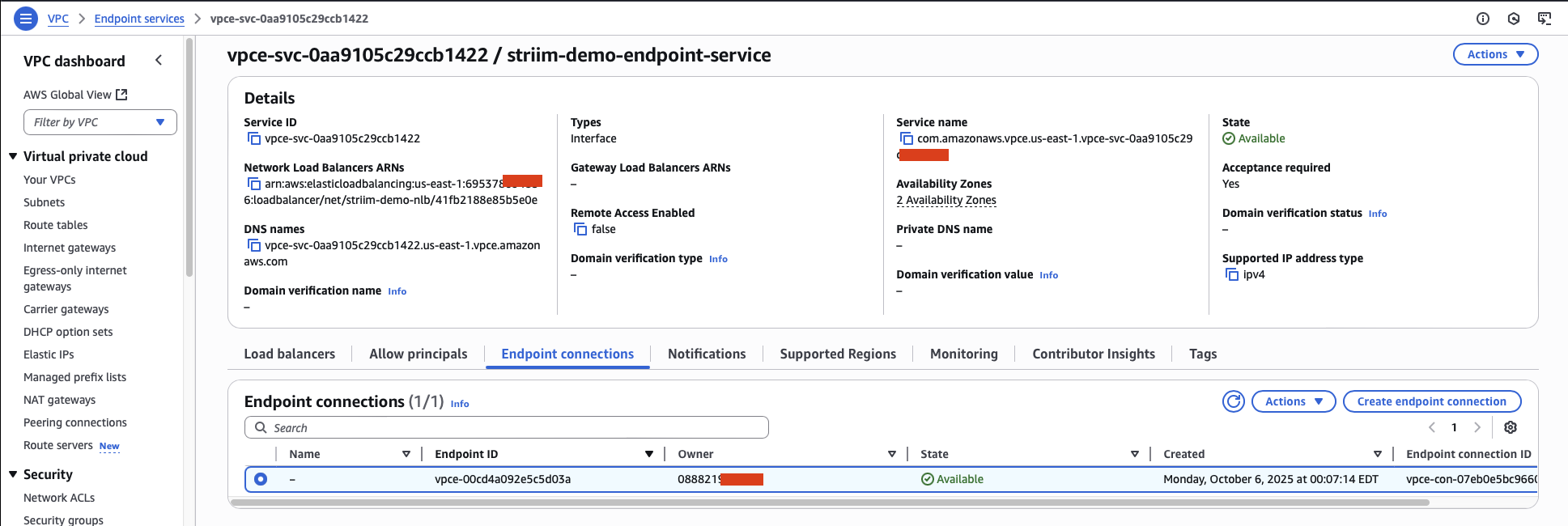
Task: Collapse the VPC dashboard side panel
Action: tap(159, 61)
